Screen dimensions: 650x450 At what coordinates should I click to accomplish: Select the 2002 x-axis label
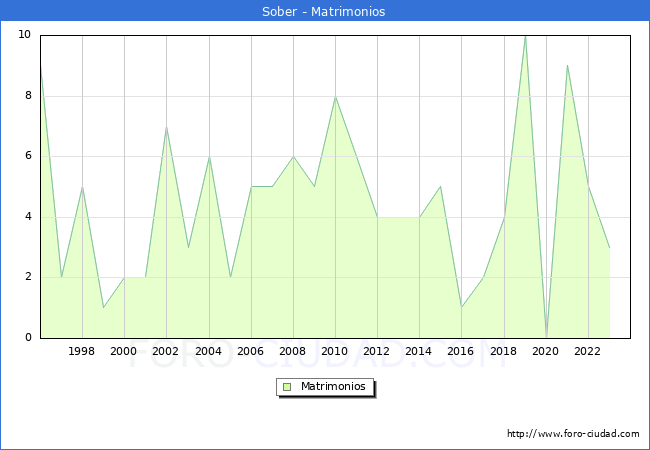[x=165, y=351]
